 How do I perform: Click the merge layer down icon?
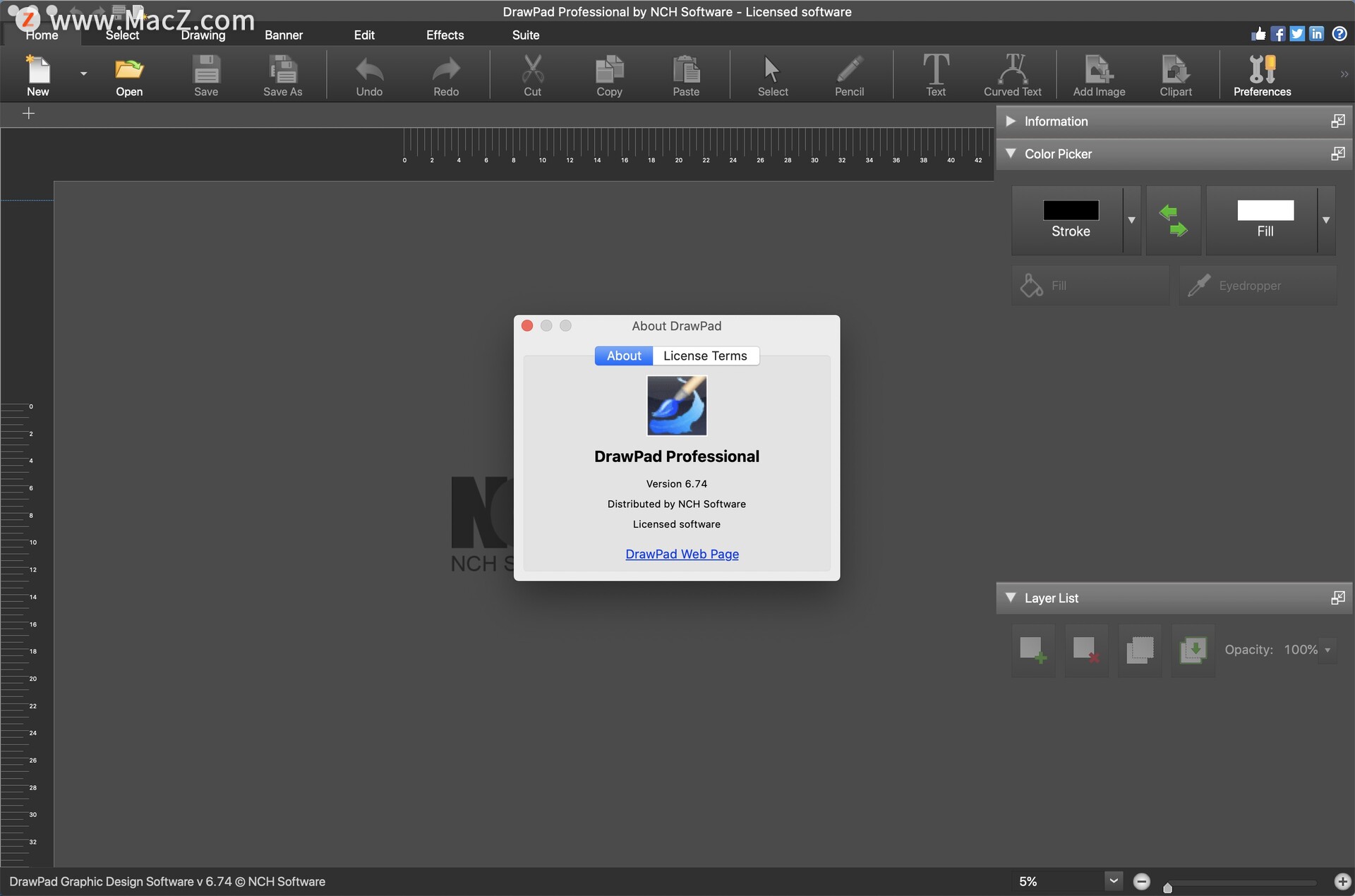click(x=1193, y=650)
